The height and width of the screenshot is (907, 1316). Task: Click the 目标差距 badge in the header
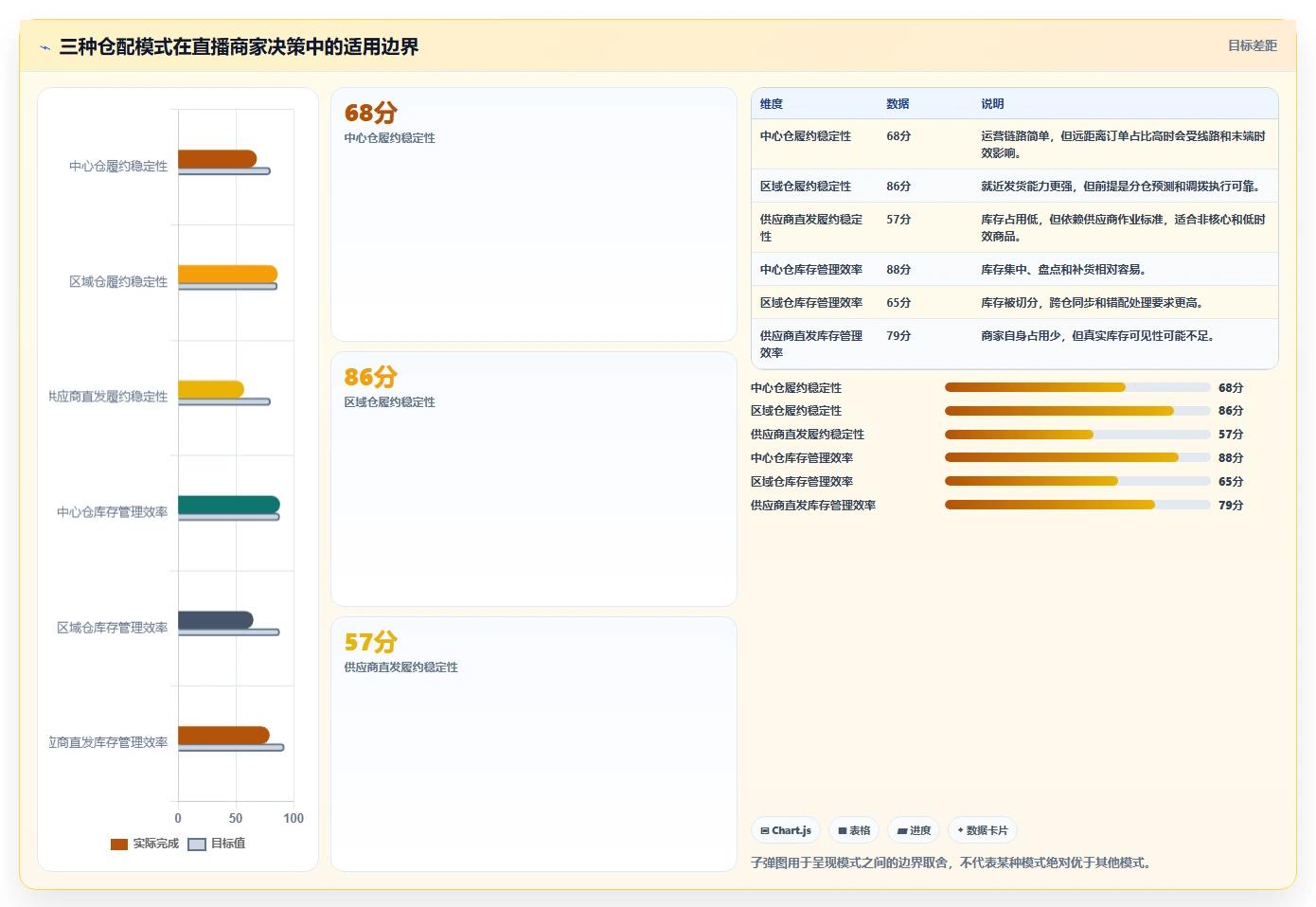click(x=1252, y=45)
